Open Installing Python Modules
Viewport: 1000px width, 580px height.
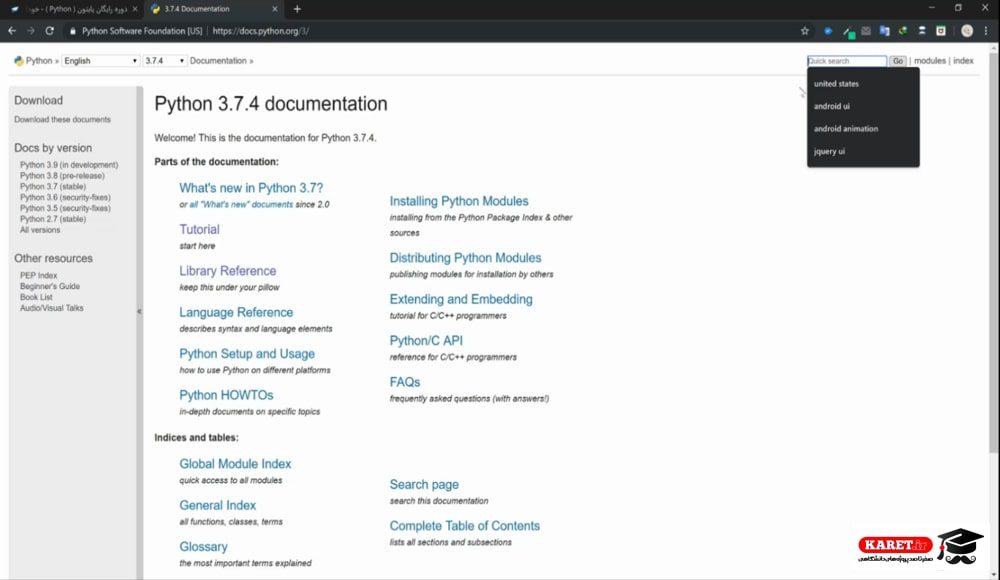(459, 201)
